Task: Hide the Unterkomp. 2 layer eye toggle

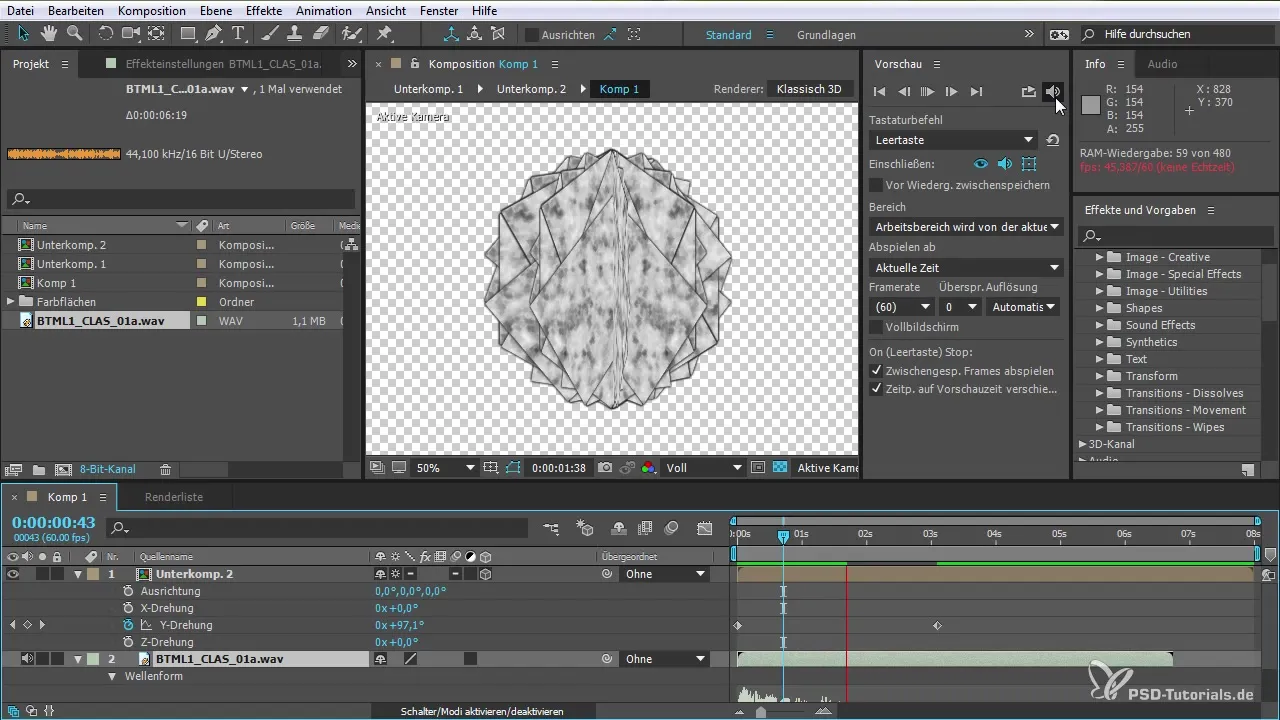Action: (x=14, y=574)
